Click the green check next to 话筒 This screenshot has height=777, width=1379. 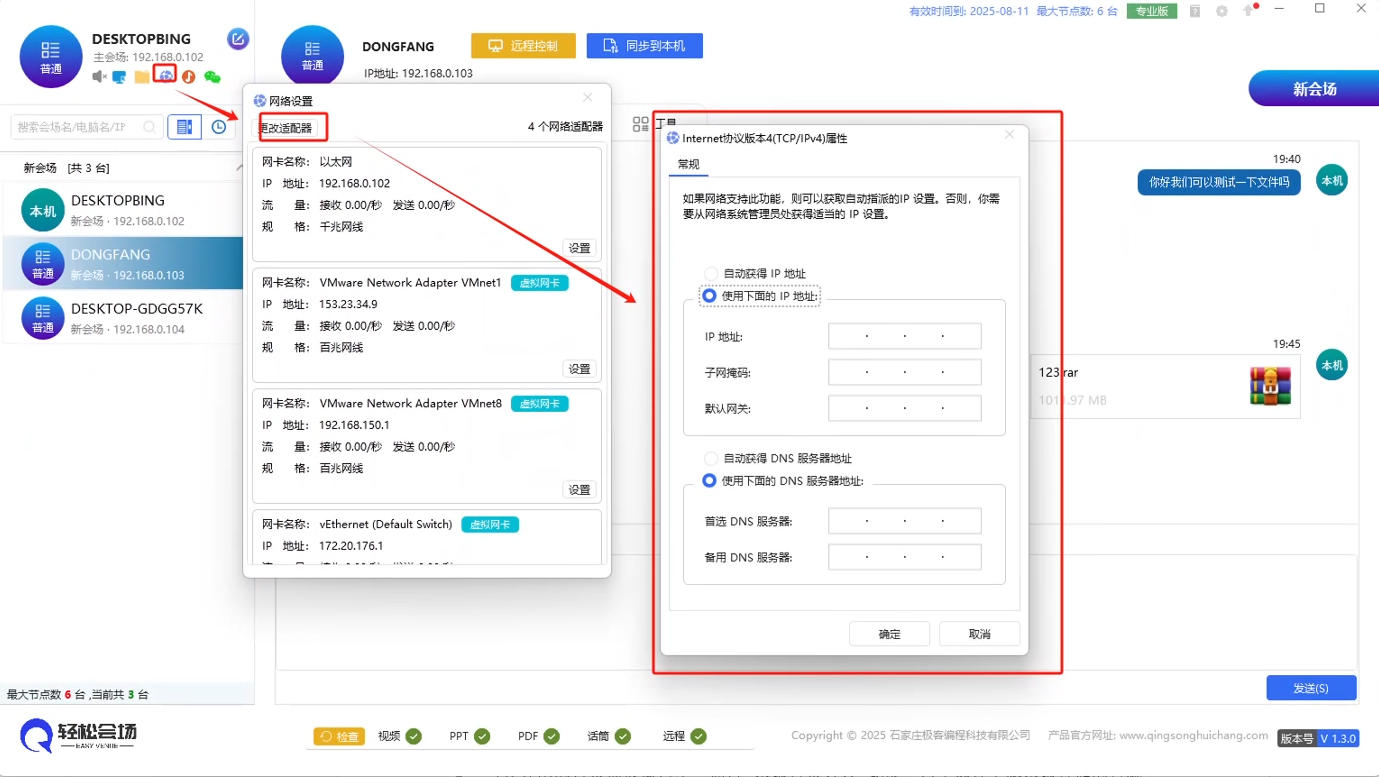tap(623, 736)
